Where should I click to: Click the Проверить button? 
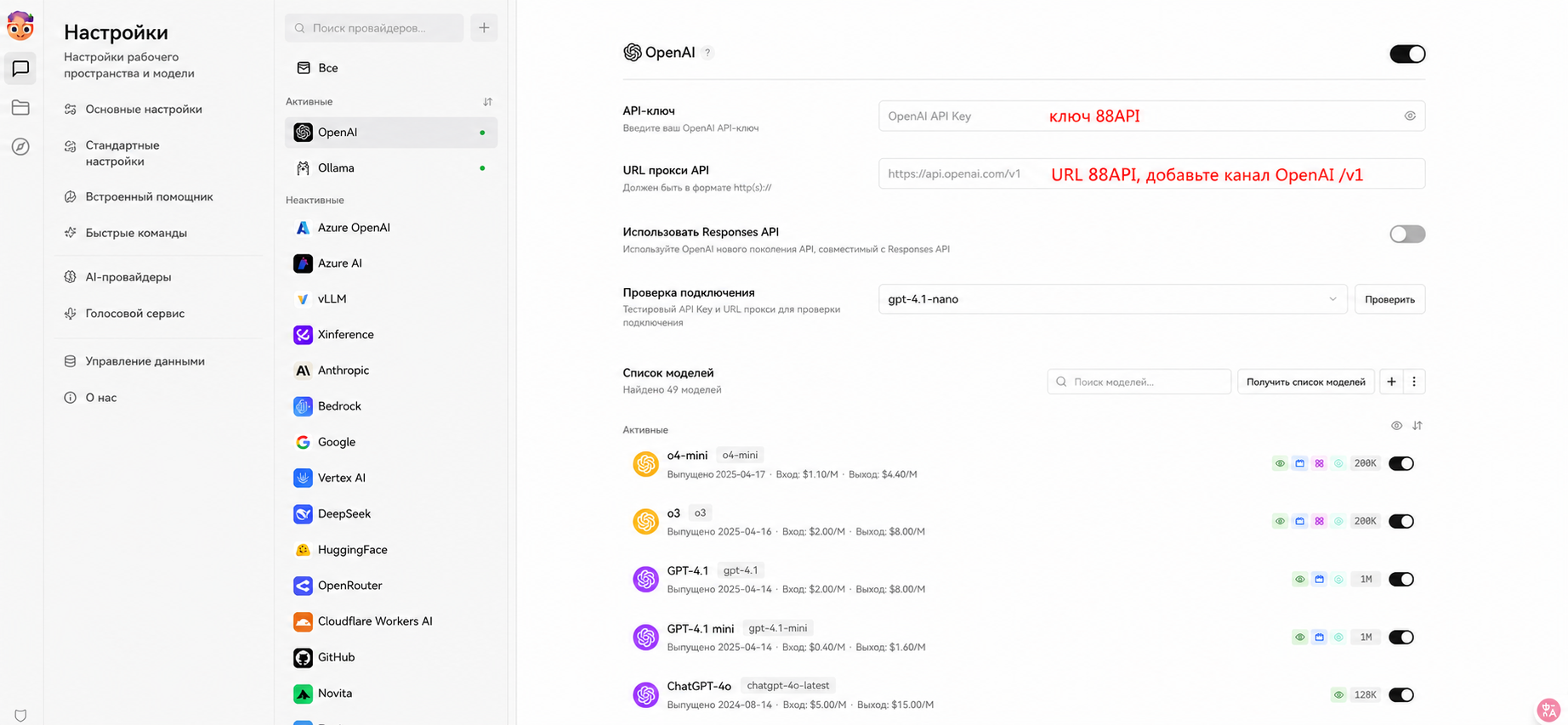pos(1389,299)
